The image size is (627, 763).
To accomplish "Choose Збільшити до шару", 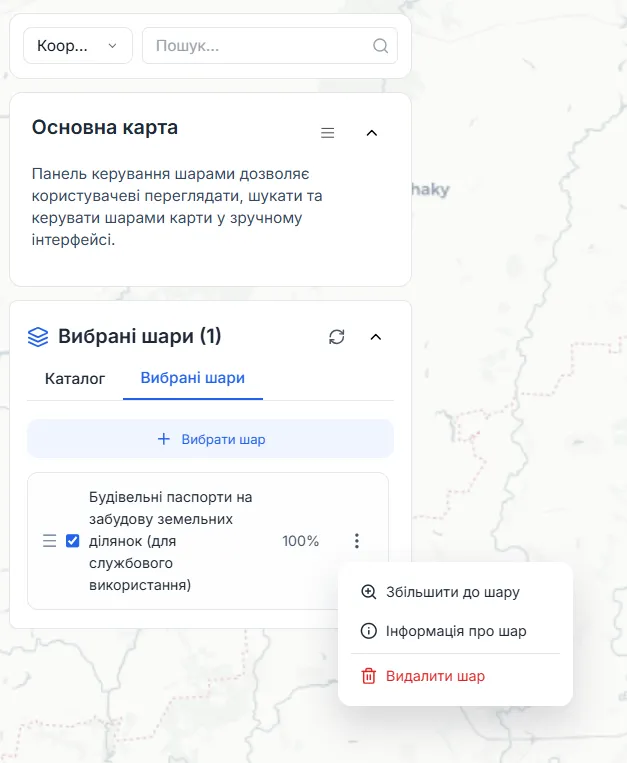I will (455, 592).
